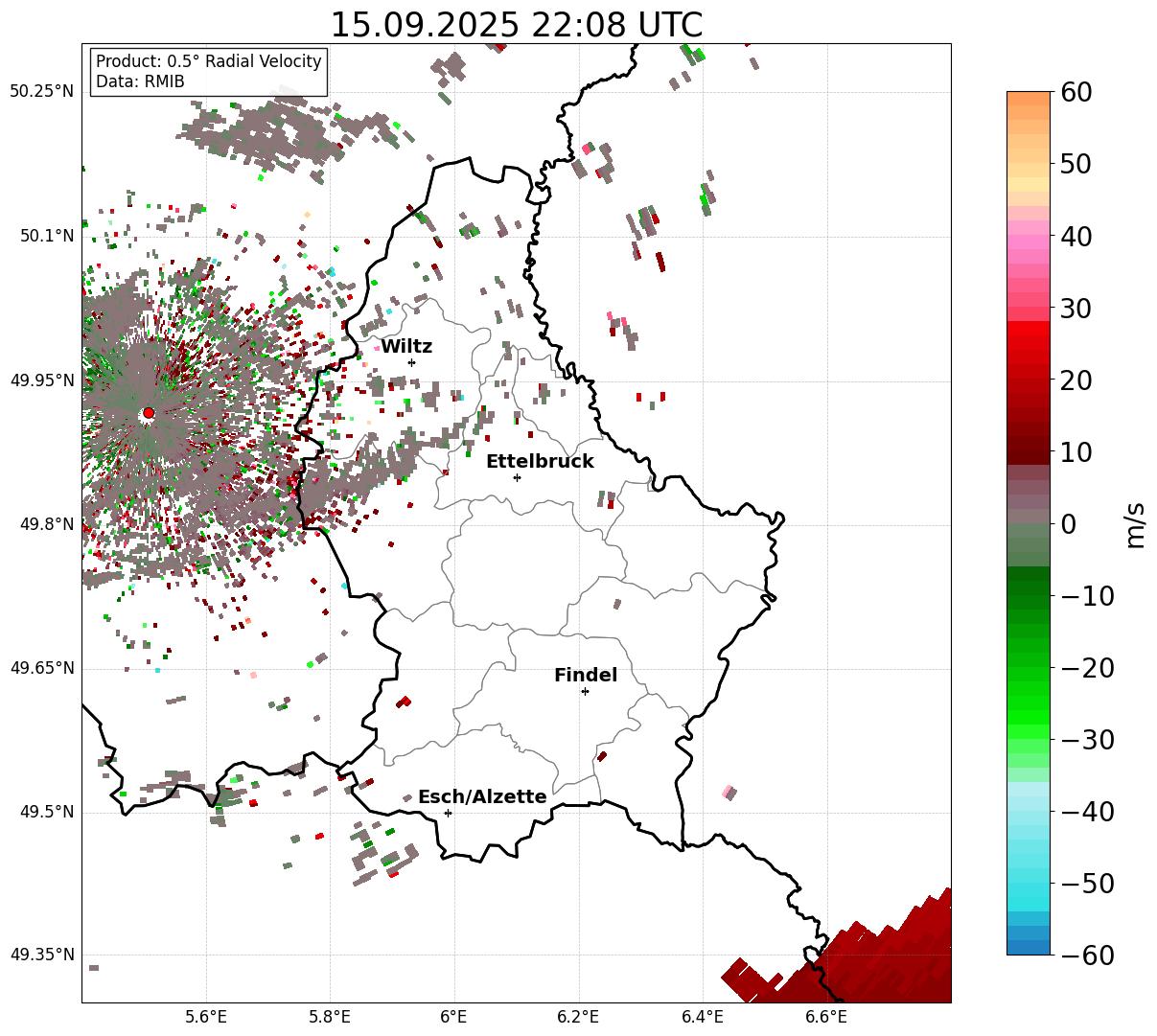Click the Product: 0.5° Radial Velocity text

(x=209, y=61)
